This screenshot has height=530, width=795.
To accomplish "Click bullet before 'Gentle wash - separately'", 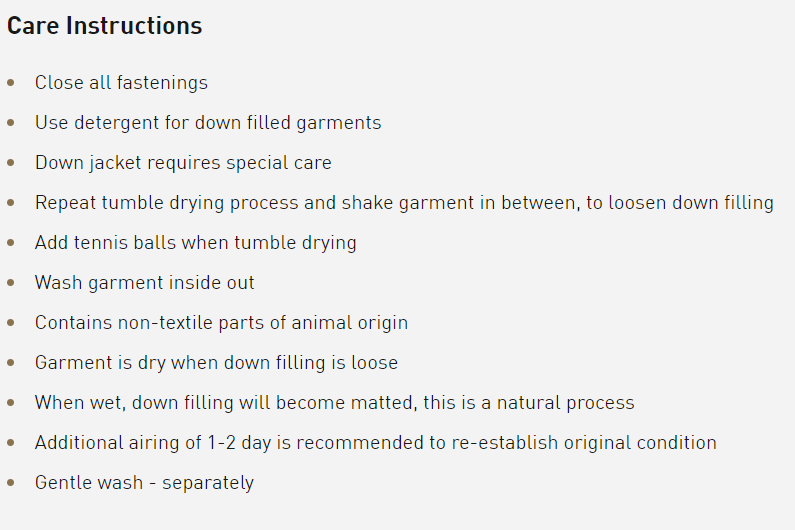I will coord(11,482).
